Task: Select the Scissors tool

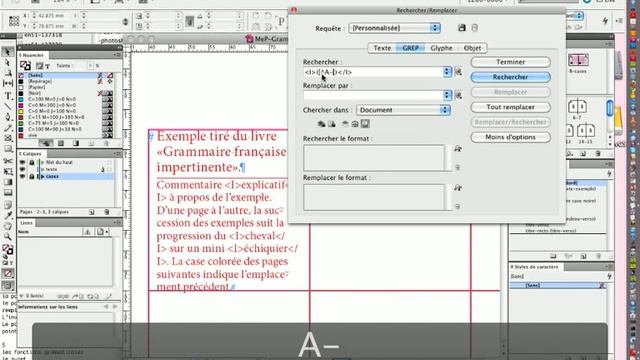Action: tap(7, 161)
